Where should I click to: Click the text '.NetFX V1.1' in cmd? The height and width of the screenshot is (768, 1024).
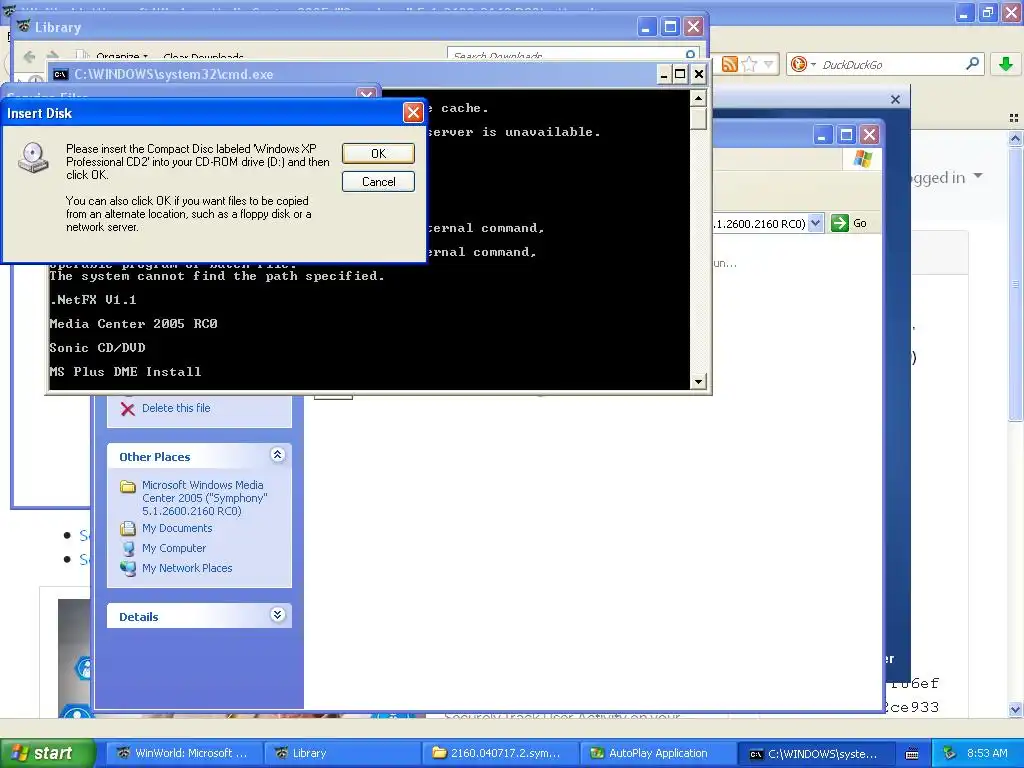(93, 300)
